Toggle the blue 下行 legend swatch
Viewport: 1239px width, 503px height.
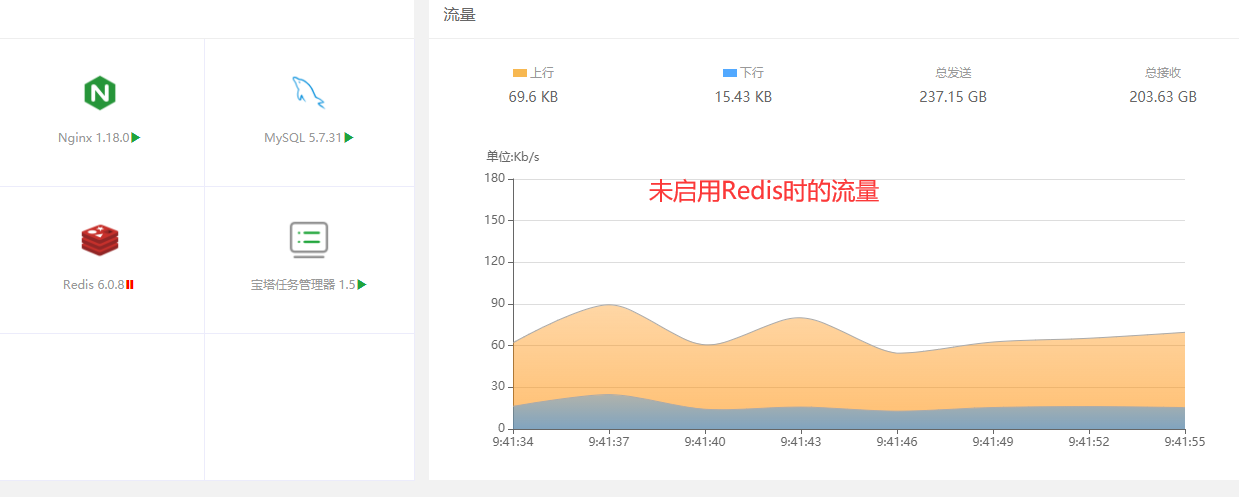pyautogui.click(x=729, y=73)
